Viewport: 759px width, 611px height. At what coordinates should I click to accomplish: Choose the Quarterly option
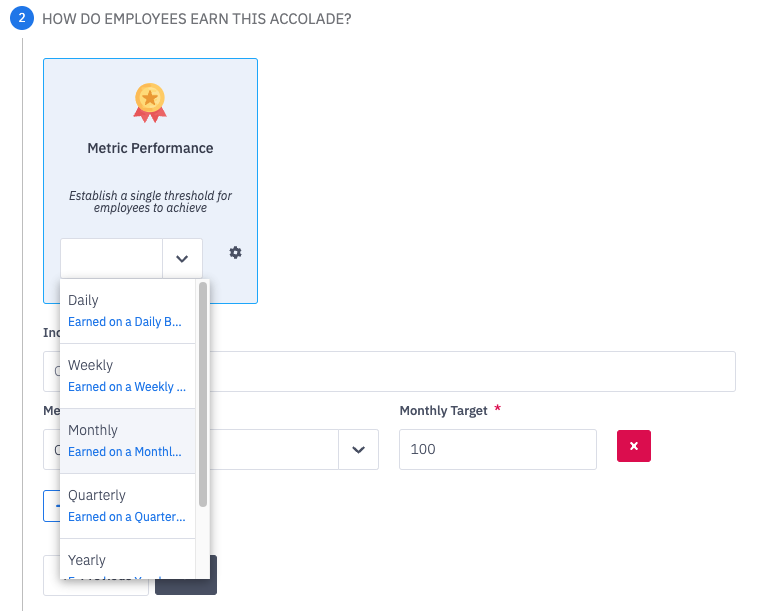128,506
